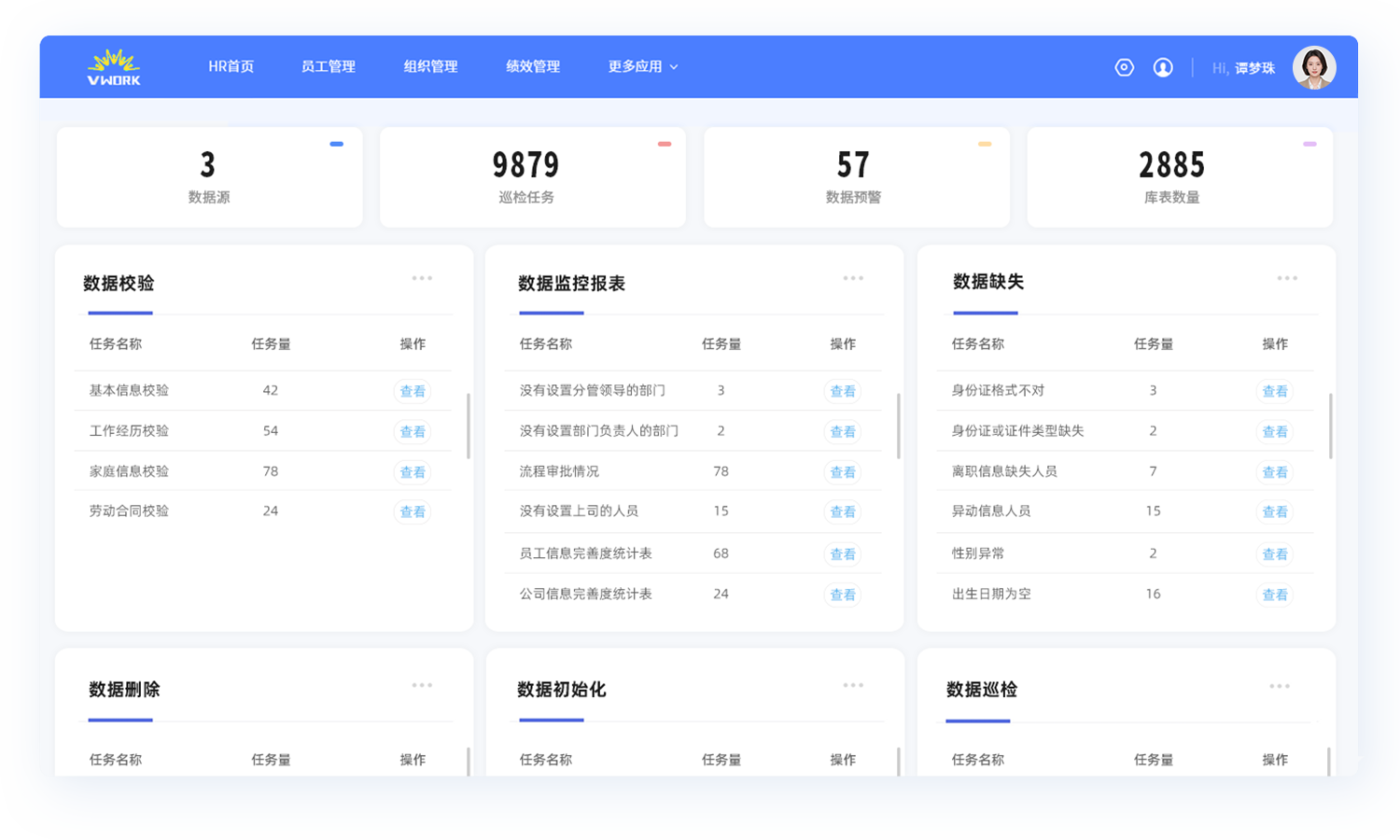This screenshot has width=1400, height=840.
Task: Click the Hi, 谭梦珠 username
Action: click(1243, 68)
